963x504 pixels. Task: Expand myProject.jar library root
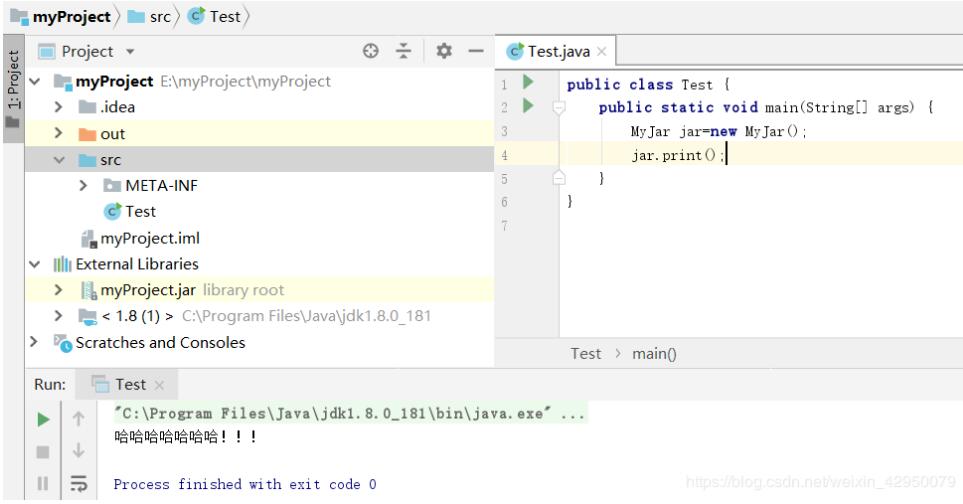[59, 291]
